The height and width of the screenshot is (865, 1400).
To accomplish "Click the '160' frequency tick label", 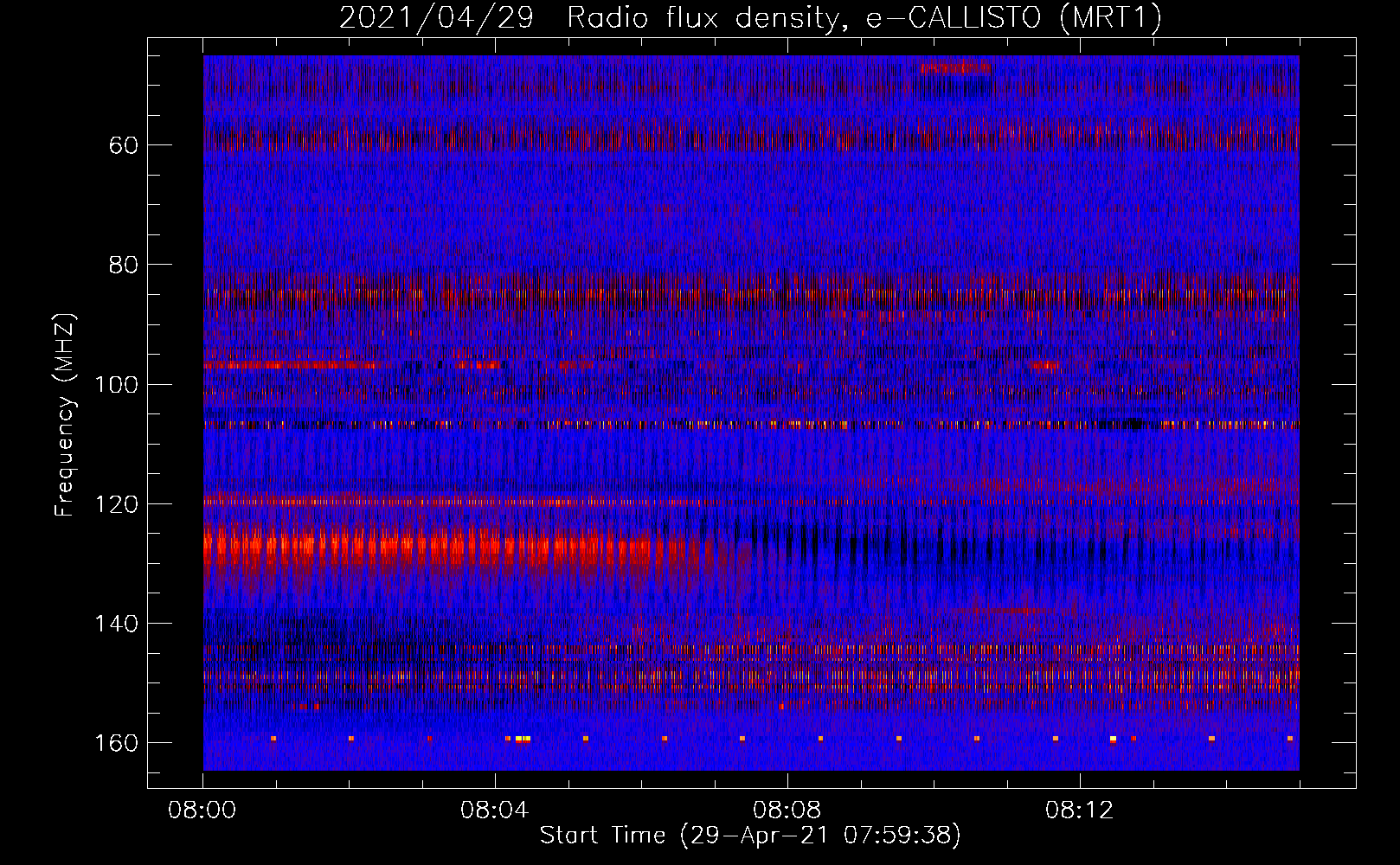I will click(116, 744).
